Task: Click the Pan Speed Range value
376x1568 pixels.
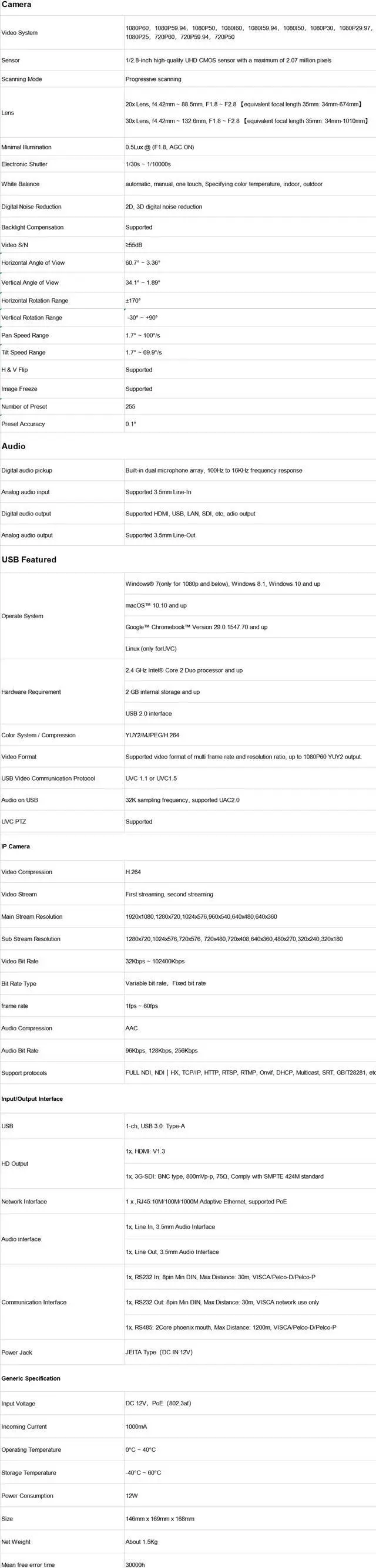Action: [x=143, y=335]
